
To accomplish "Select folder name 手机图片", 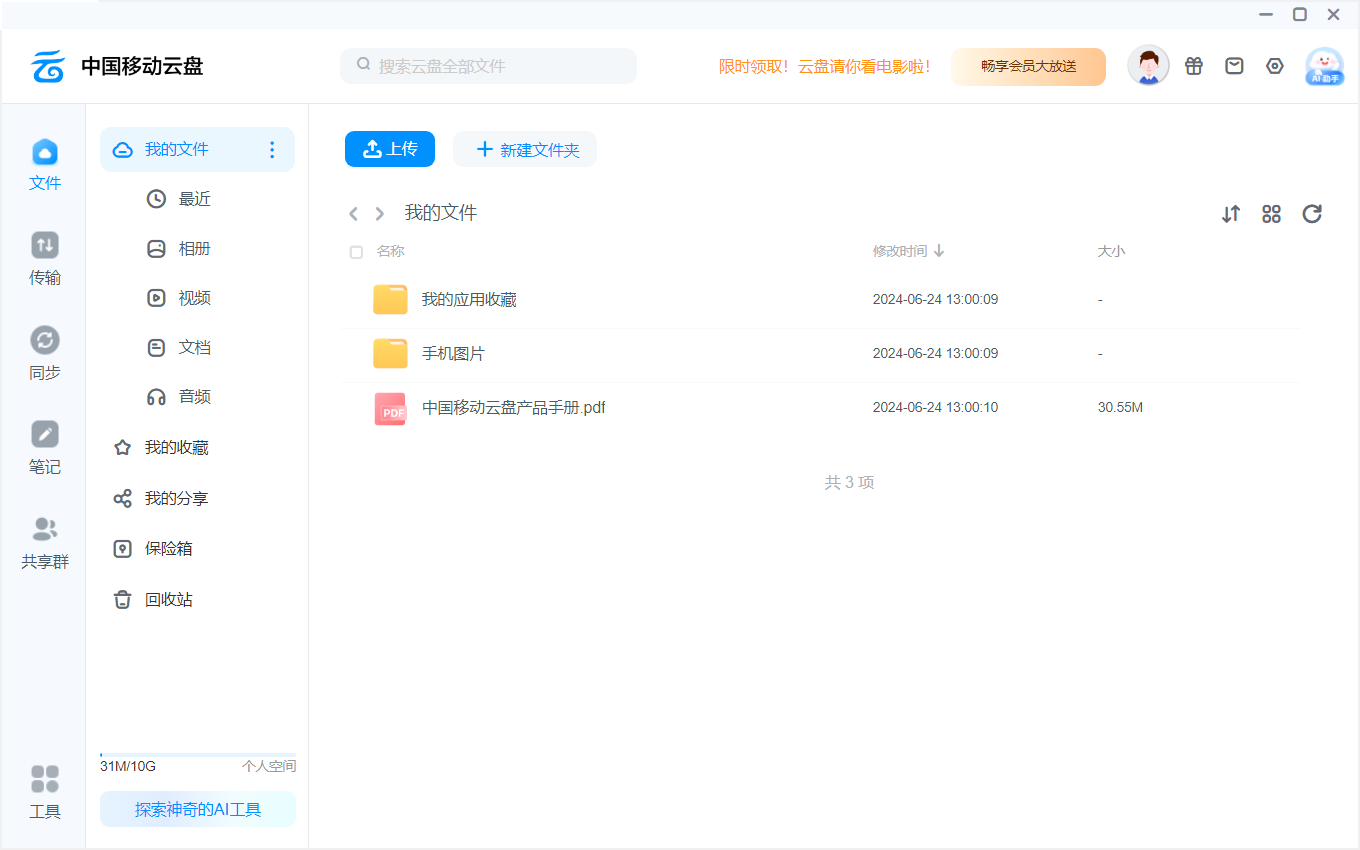I will [453, 354].
